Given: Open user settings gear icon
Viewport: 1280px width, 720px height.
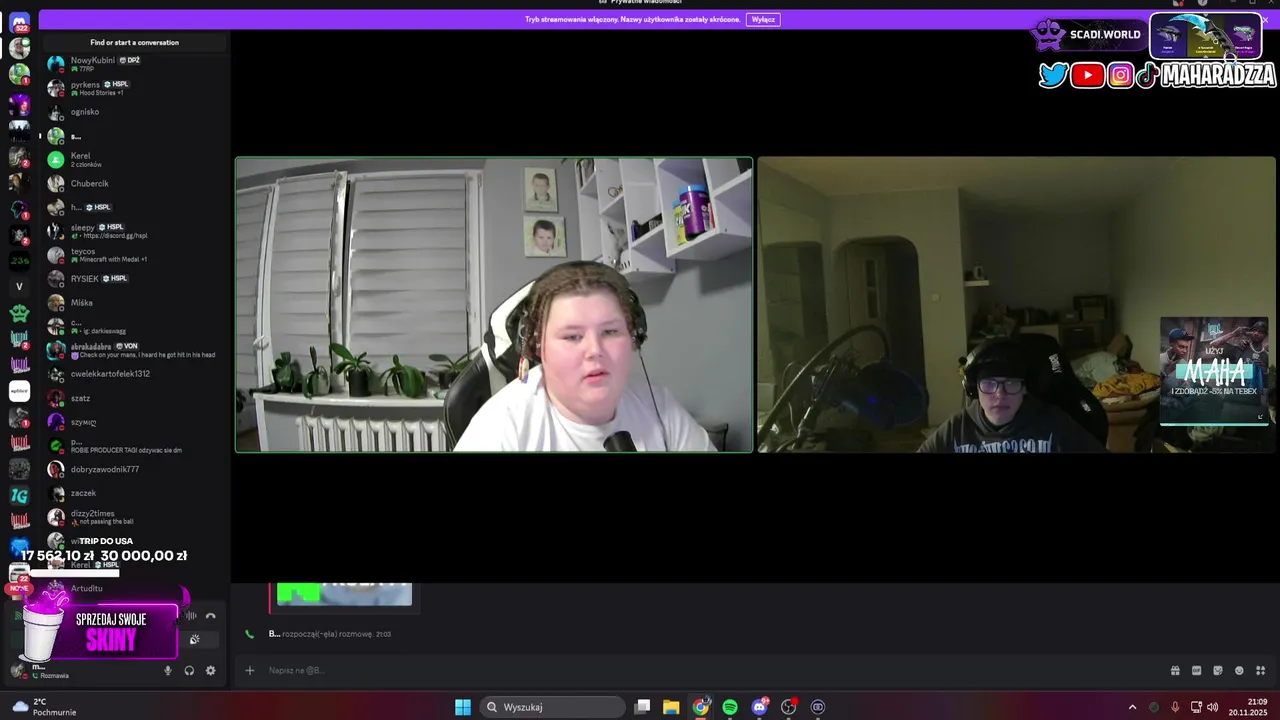Looking at the screenshot, I should [210, 671].
